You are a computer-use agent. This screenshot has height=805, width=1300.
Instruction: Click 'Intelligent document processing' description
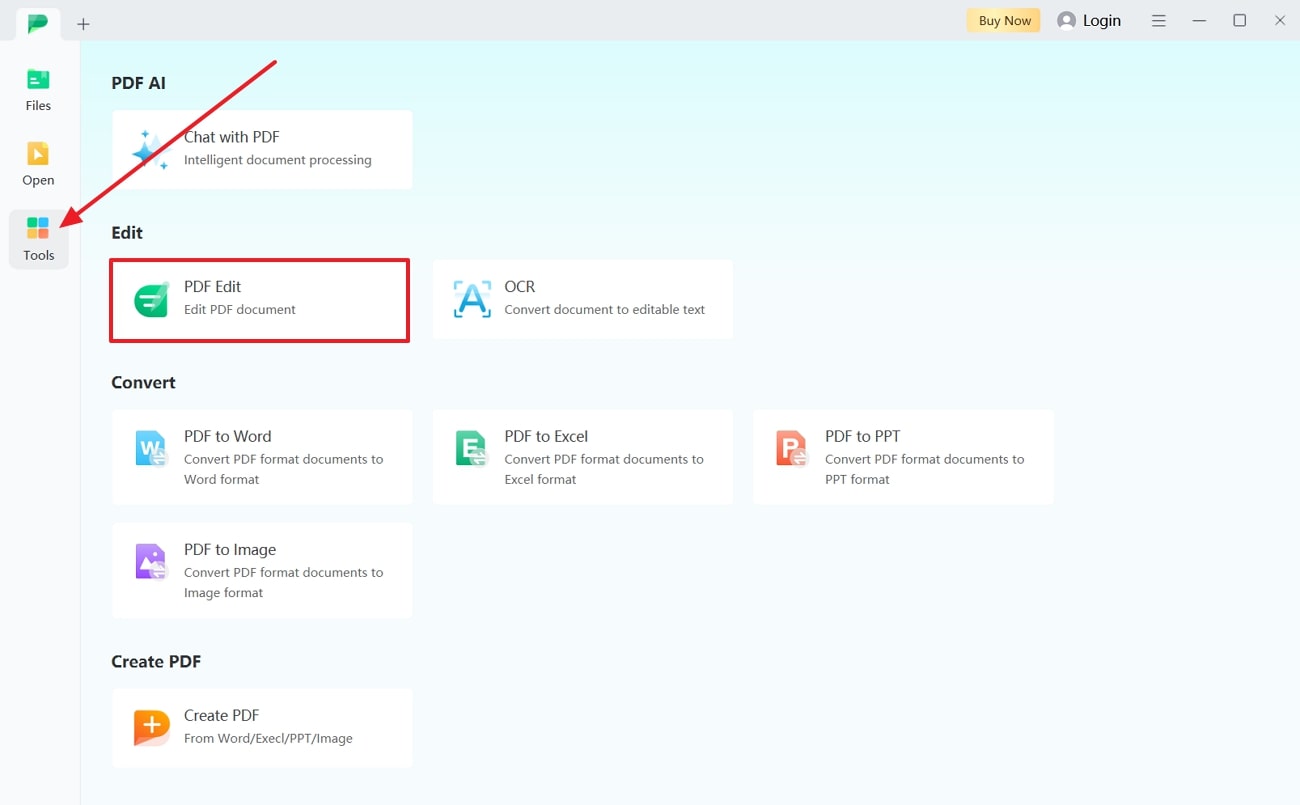(278, 160)
